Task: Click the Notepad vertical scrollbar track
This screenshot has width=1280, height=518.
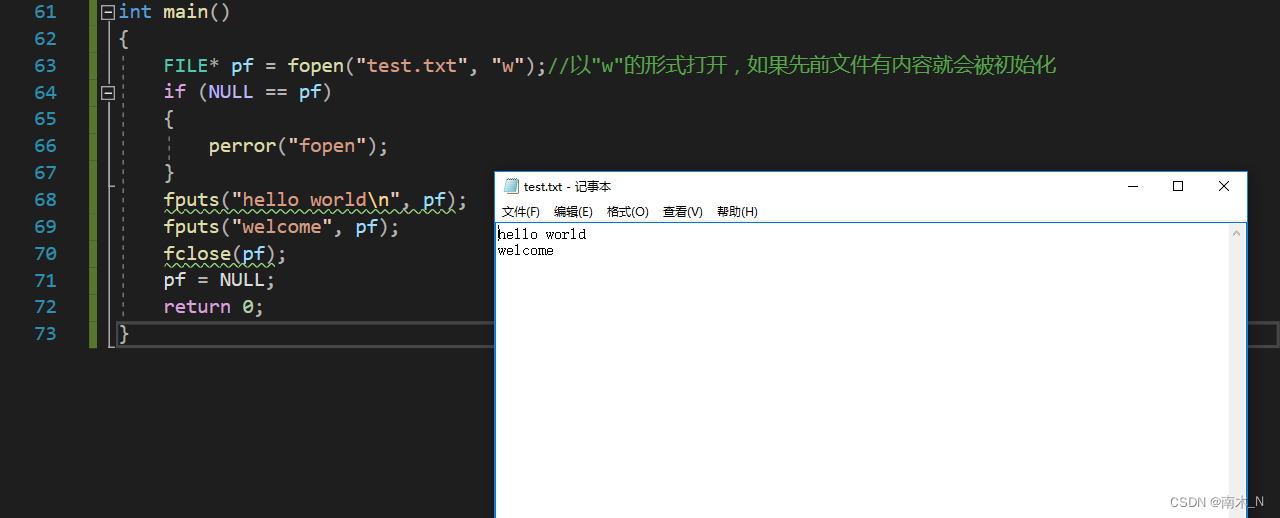Action: (x=1237, y=380)
